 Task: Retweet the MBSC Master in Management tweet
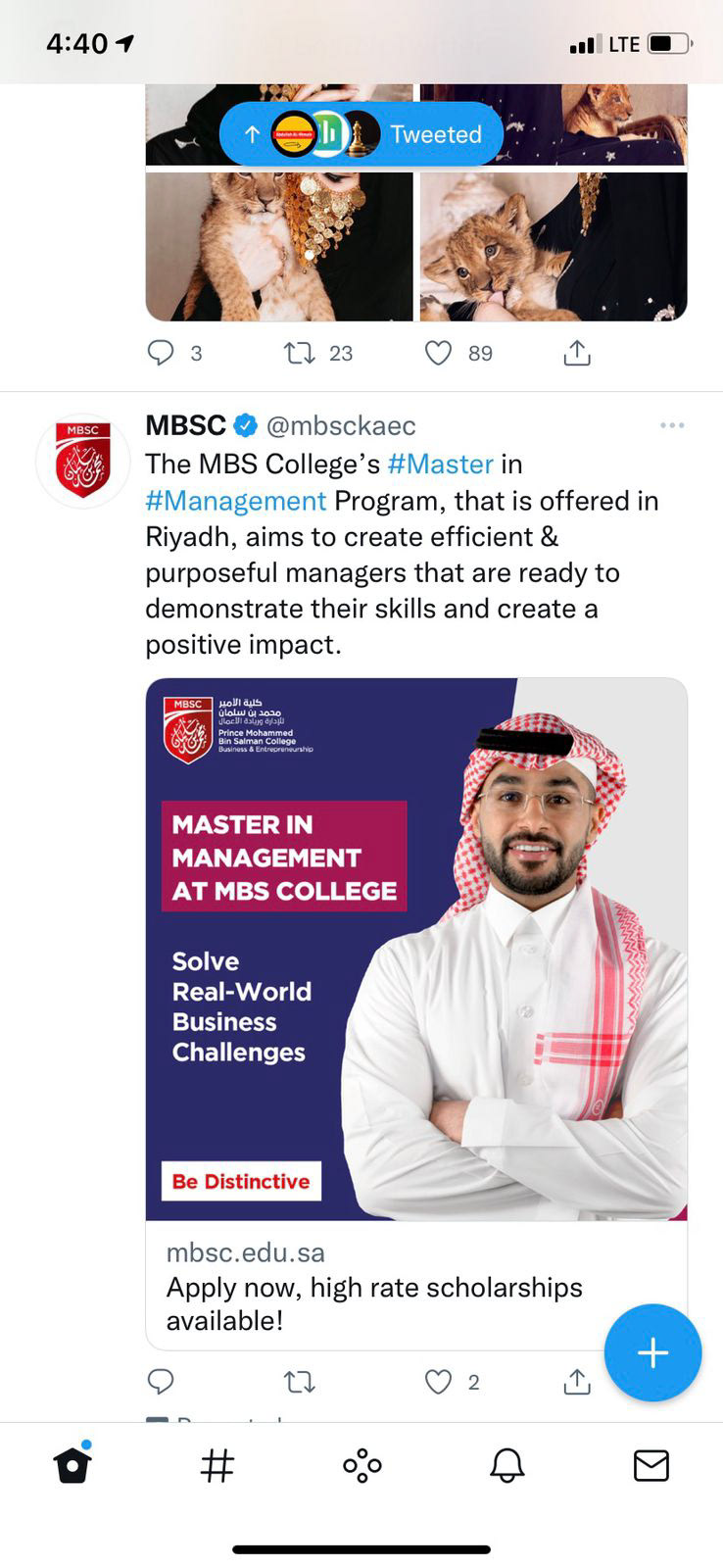pos(299,1382)
